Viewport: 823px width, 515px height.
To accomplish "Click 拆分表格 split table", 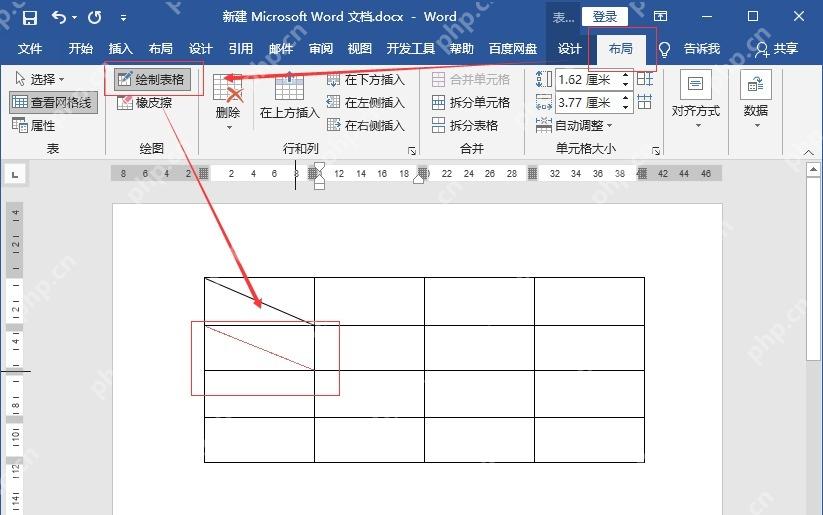I will 465,125.
